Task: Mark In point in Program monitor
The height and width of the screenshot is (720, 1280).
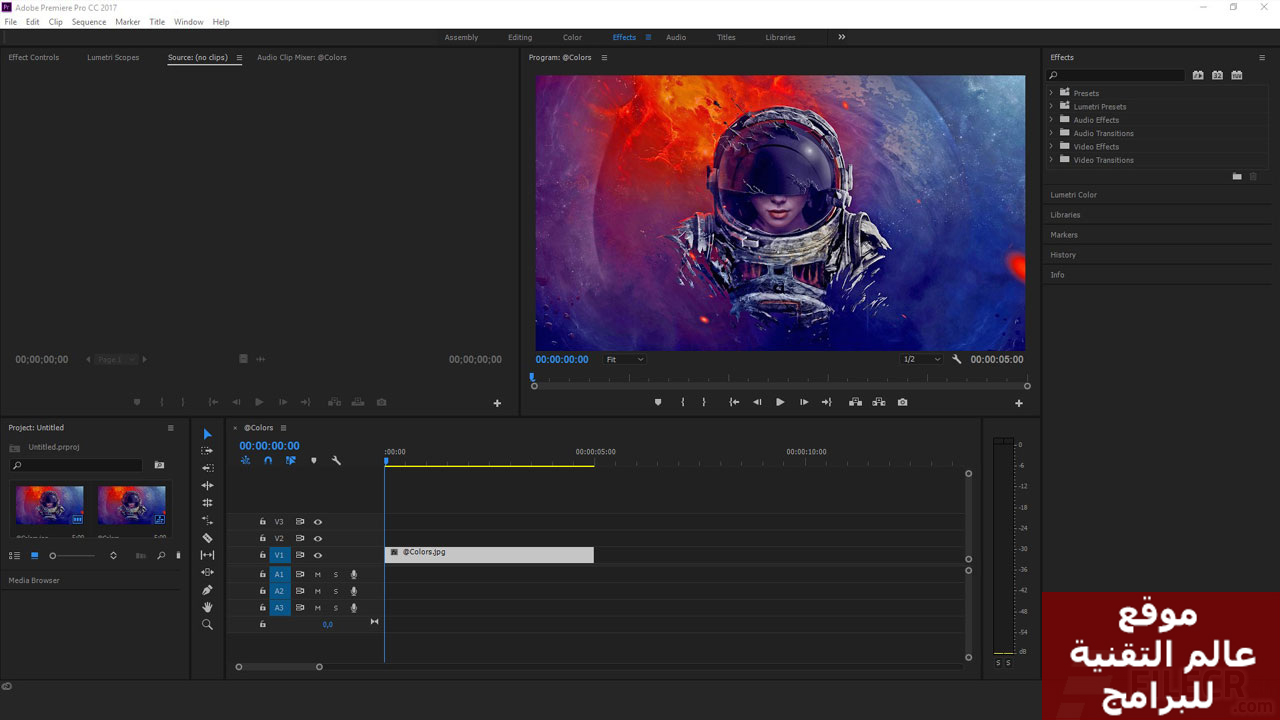Action: (683, 402)
